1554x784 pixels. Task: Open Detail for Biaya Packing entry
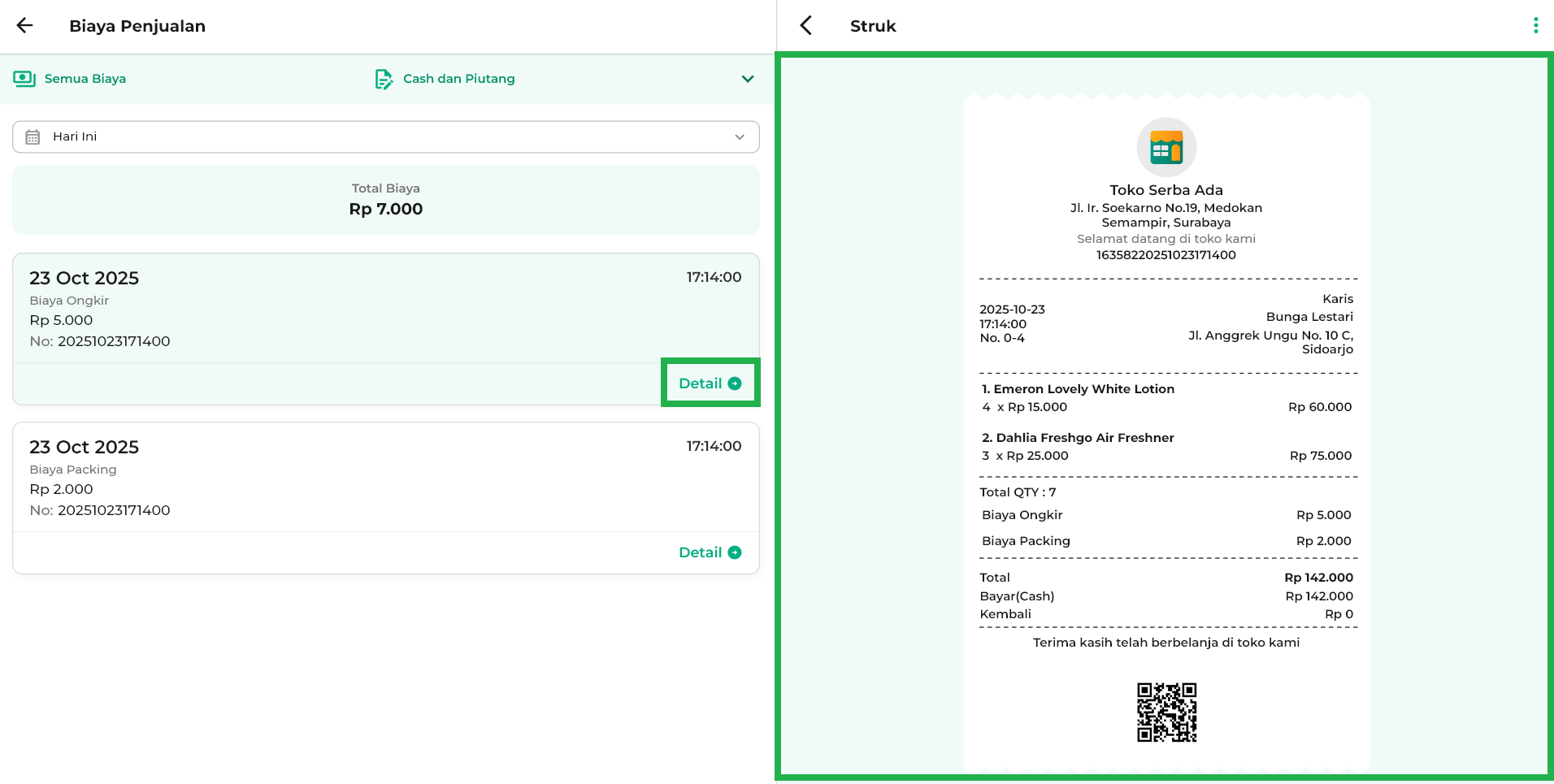pos(701,552)
